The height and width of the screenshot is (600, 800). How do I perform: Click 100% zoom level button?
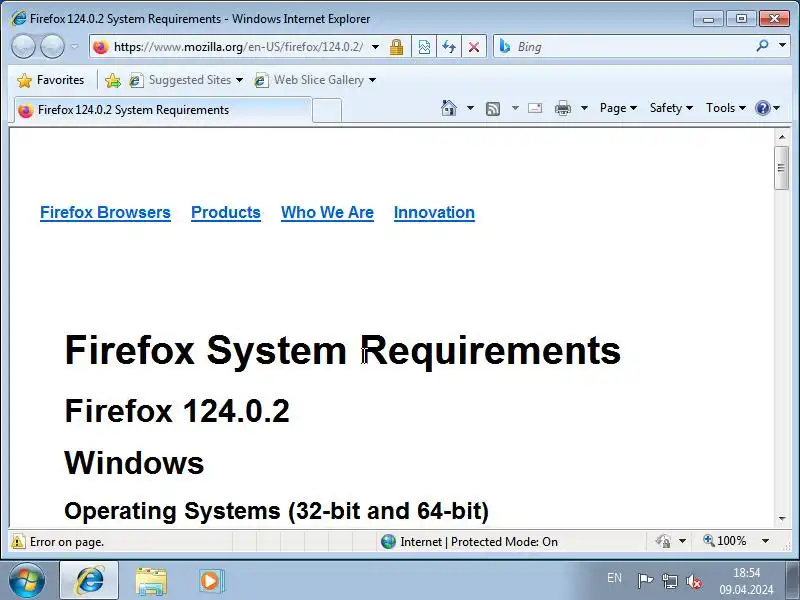tap(724, 541)
